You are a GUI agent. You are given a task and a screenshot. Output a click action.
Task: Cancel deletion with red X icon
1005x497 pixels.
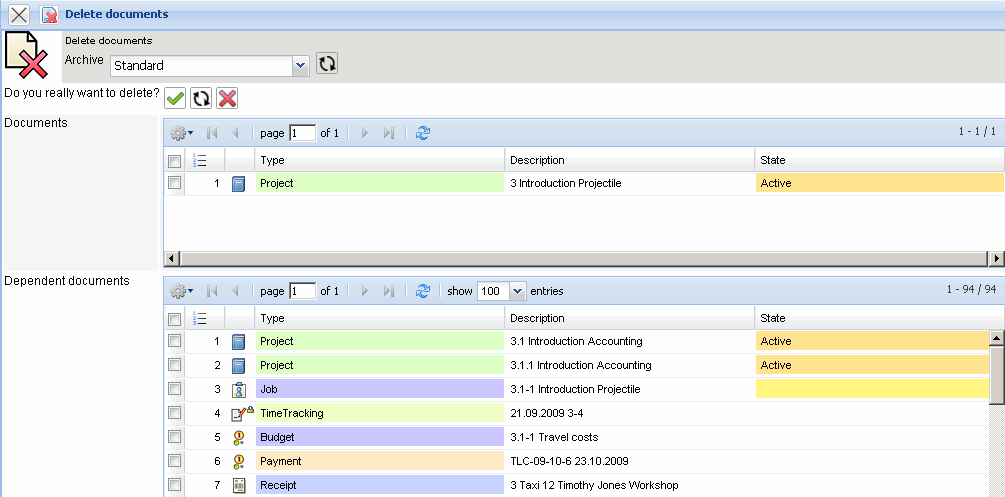227,97
